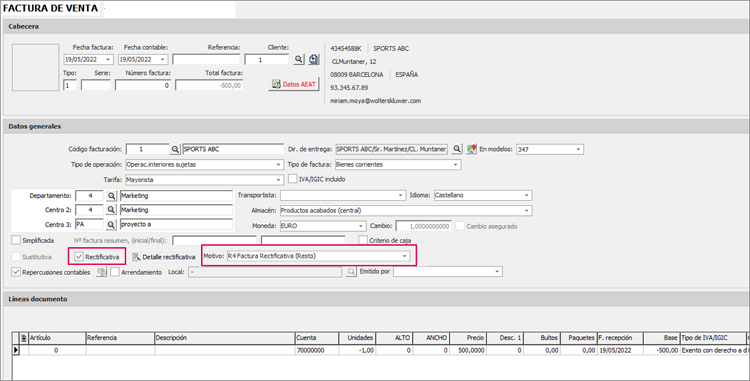
Task: Click the Sustitutiva checkbox
Action: click(x=16, y=257)
